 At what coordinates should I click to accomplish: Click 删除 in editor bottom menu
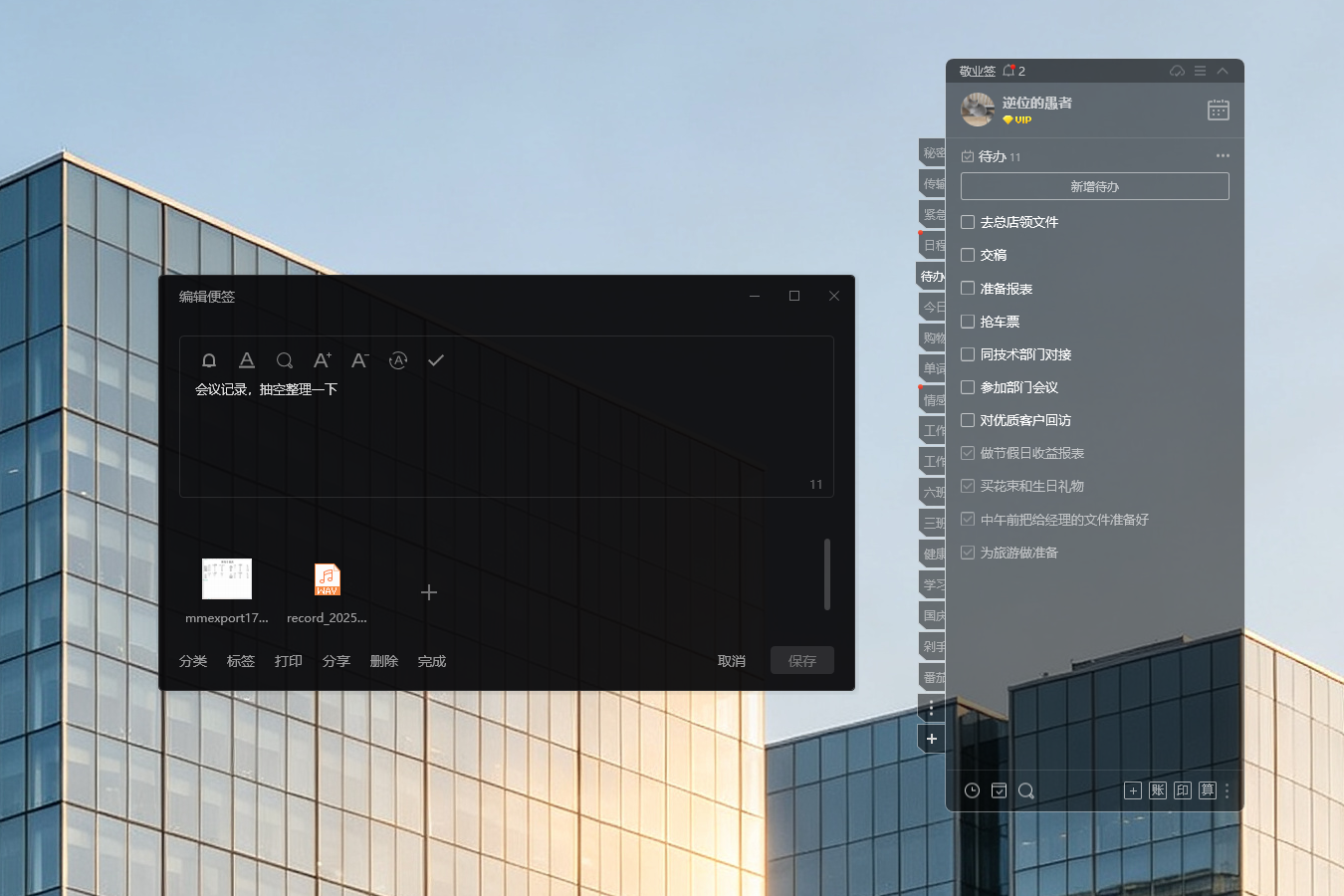click(x=384, y=661)
